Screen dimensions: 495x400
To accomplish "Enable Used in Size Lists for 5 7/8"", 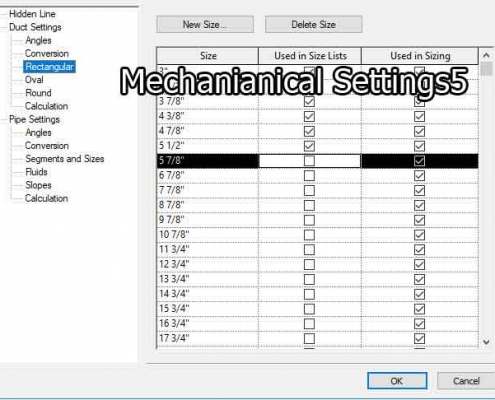I will tap(309, 161).
